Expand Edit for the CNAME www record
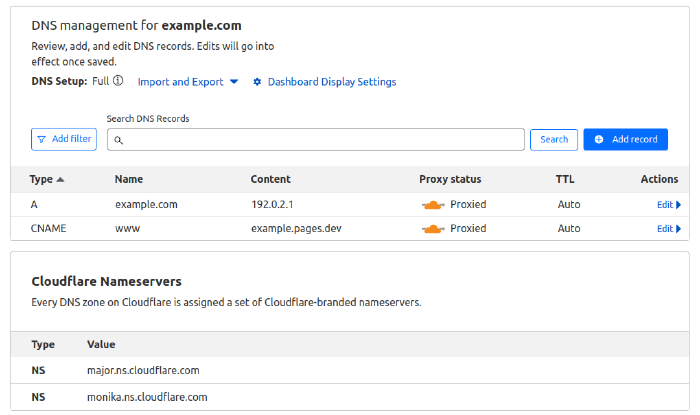 [x=668, y=228]
